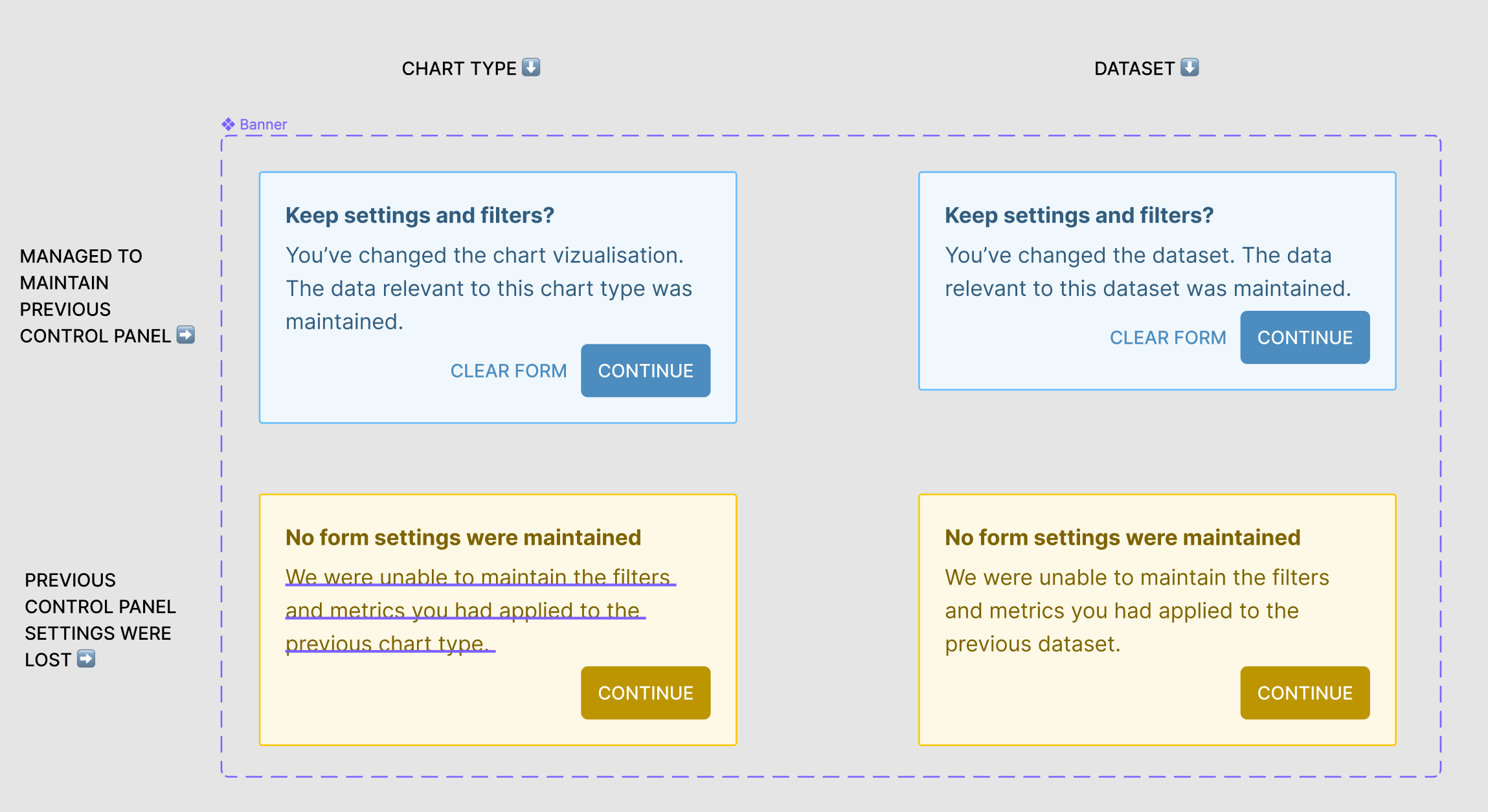Click the down-arrow icon beside DATASET
Screen dimensions: 1488x812
click(1190, 67)
